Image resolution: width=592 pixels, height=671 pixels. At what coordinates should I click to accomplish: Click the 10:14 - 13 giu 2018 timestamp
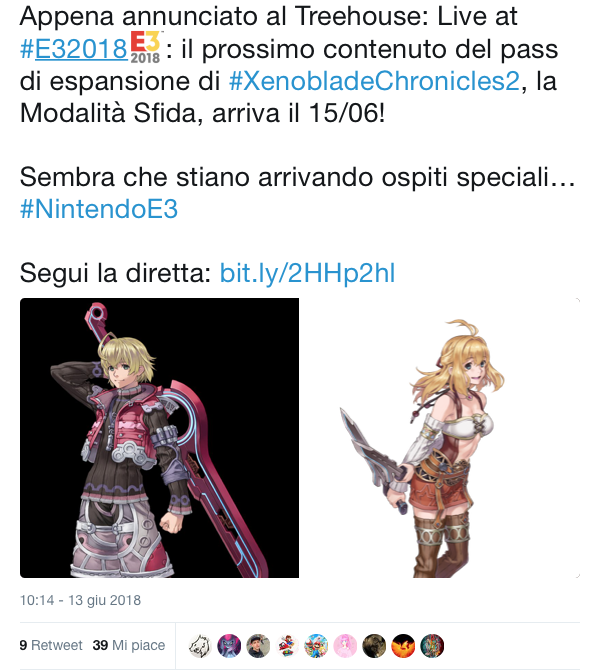[80, 600]
